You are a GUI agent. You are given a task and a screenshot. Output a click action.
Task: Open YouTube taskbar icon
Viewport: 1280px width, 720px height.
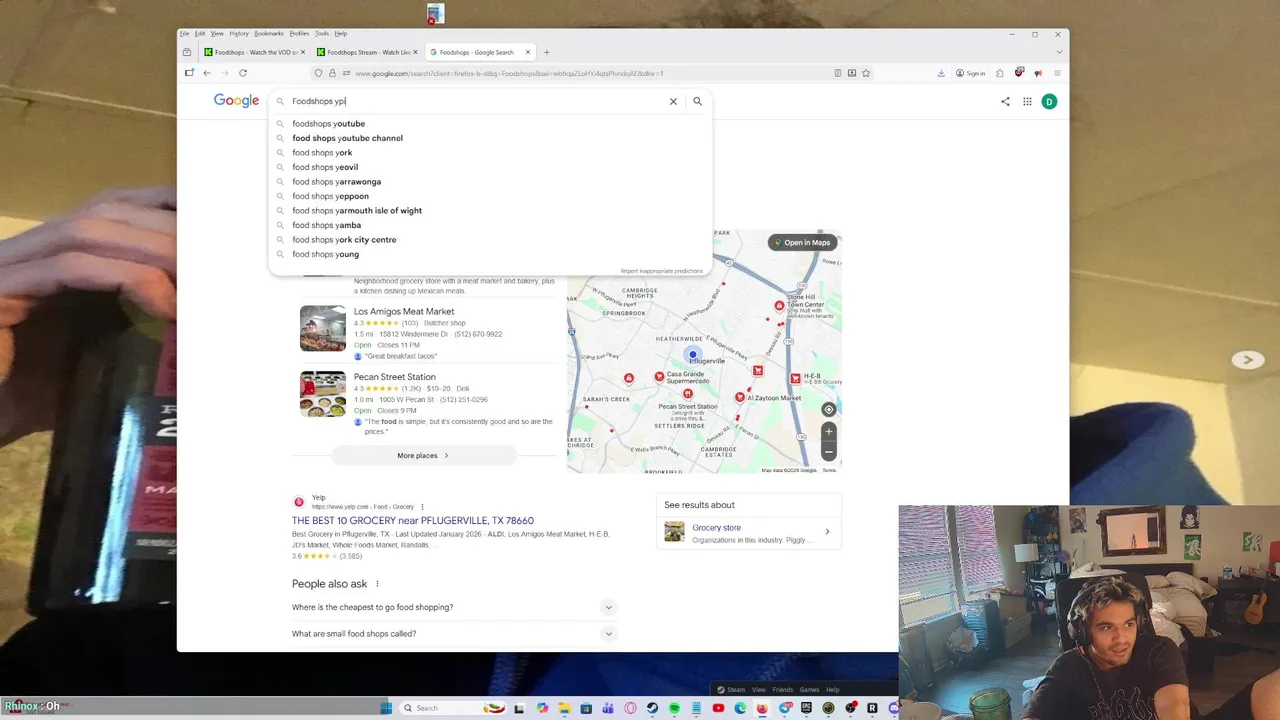tap(718, 708)
